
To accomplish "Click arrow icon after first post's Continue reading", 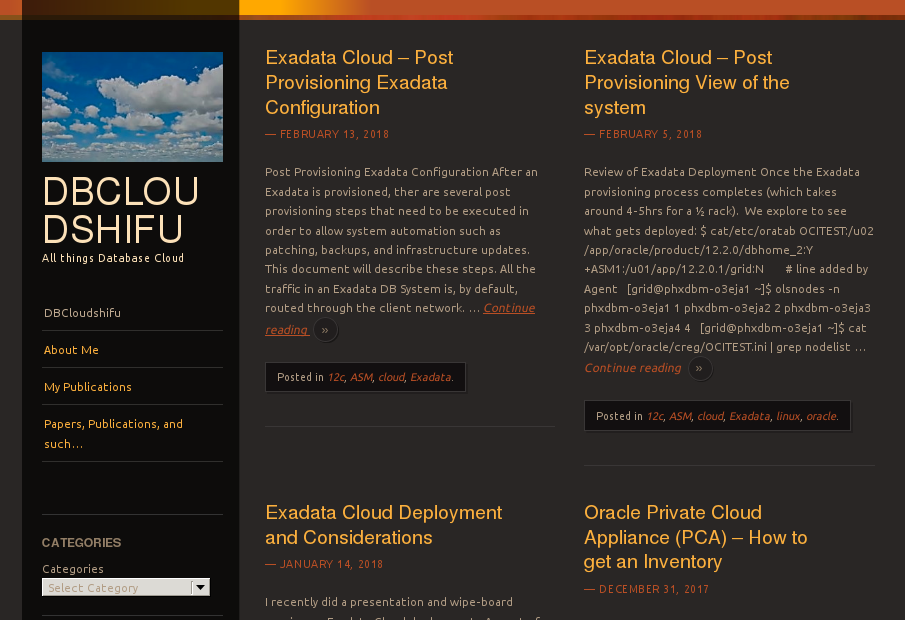I will pyautogui.click(x=325, y=330).
